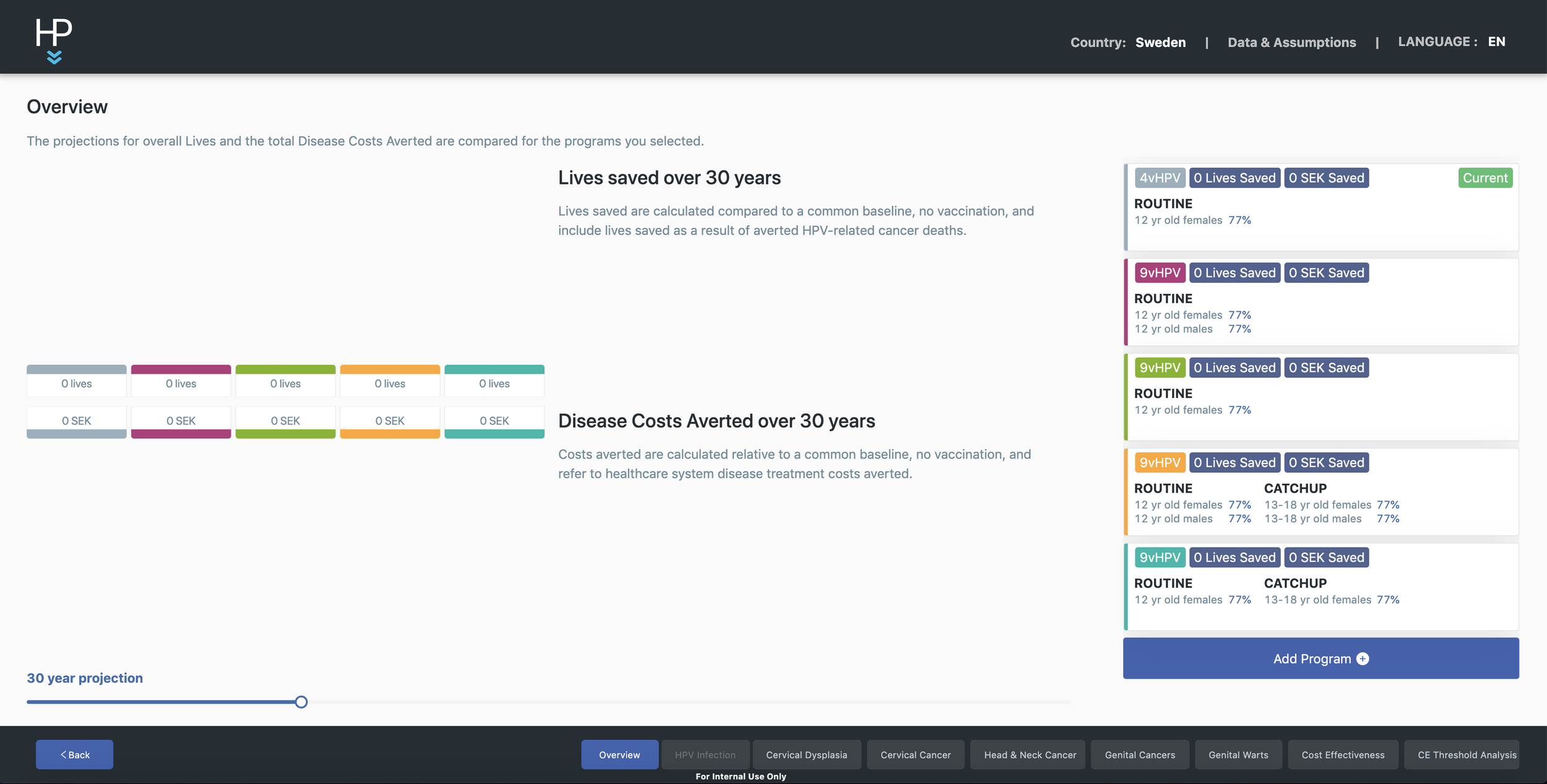Click the magenta 9vHPV program badge
This screenshot has width=1547, height=784.
1160,273
